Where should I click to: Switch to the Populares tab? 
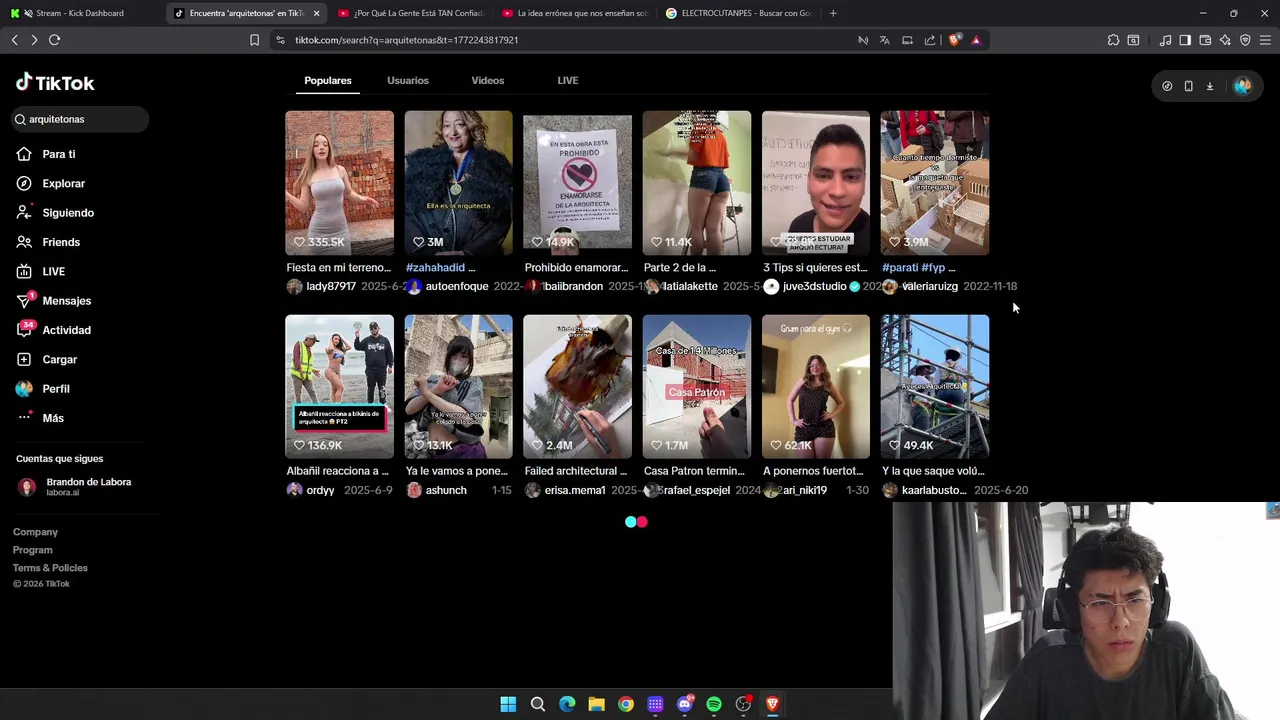point(328,80)
